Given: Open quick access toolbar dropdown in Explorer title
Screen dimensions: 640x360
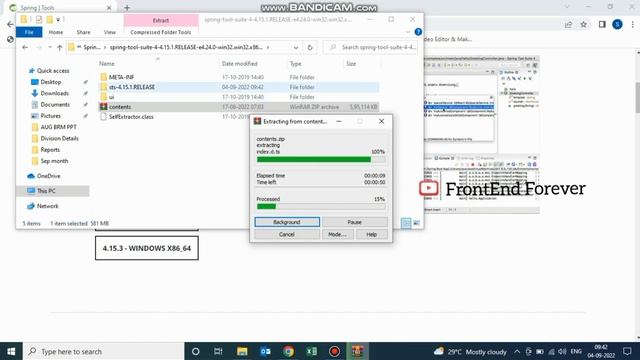Looking at the screenshot, I should (x=58, y=20).
